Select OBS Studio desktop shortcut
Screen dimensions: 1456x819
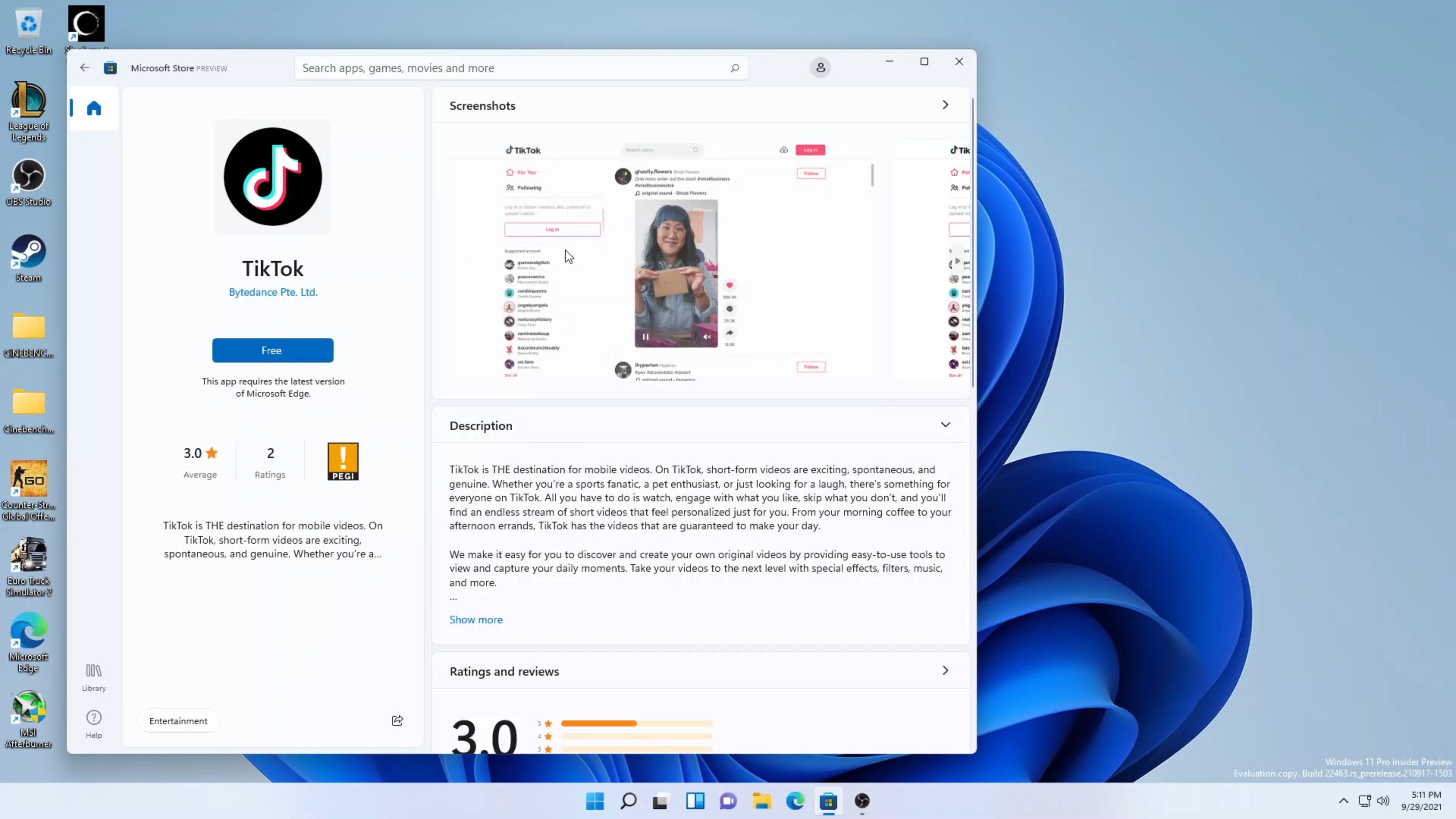click(28, 182)
